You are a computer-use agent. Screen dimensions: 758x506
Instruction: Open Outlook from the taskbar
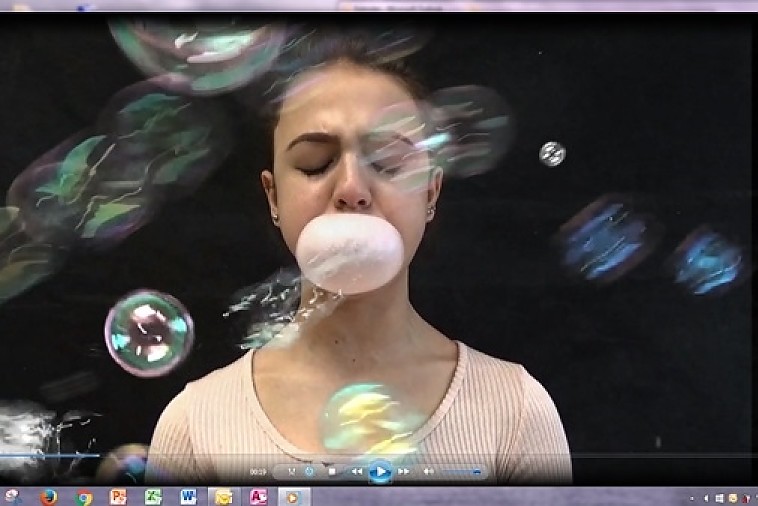click(x=223, y=496)
